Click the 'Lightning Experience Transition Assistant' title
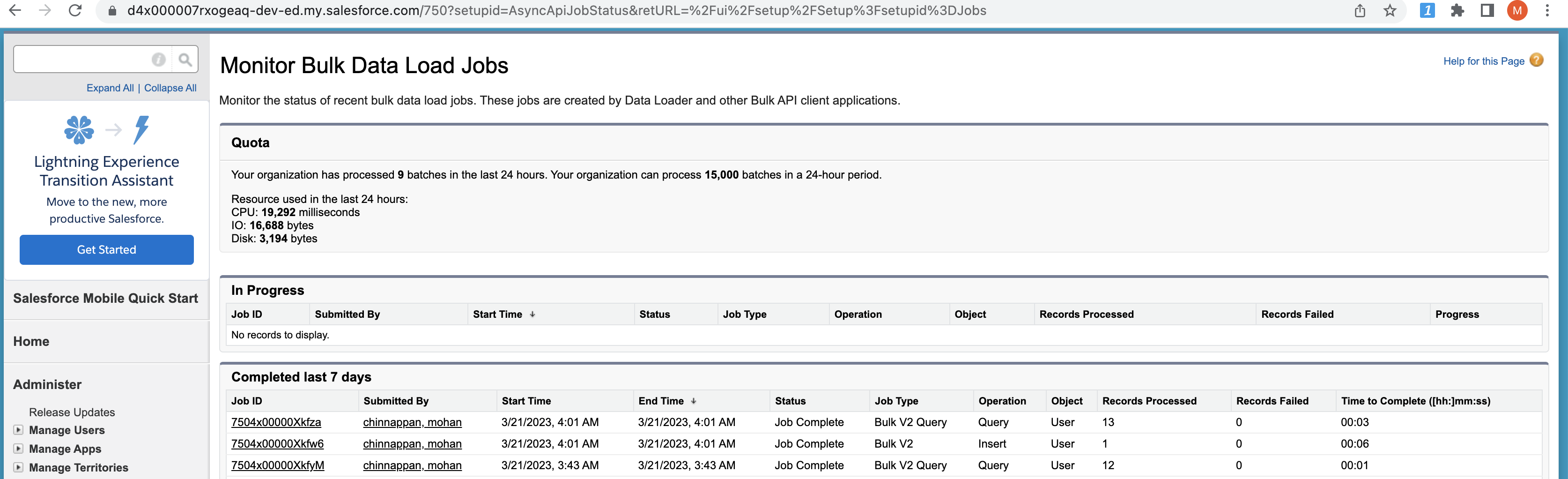 click(x=106, y=171)
